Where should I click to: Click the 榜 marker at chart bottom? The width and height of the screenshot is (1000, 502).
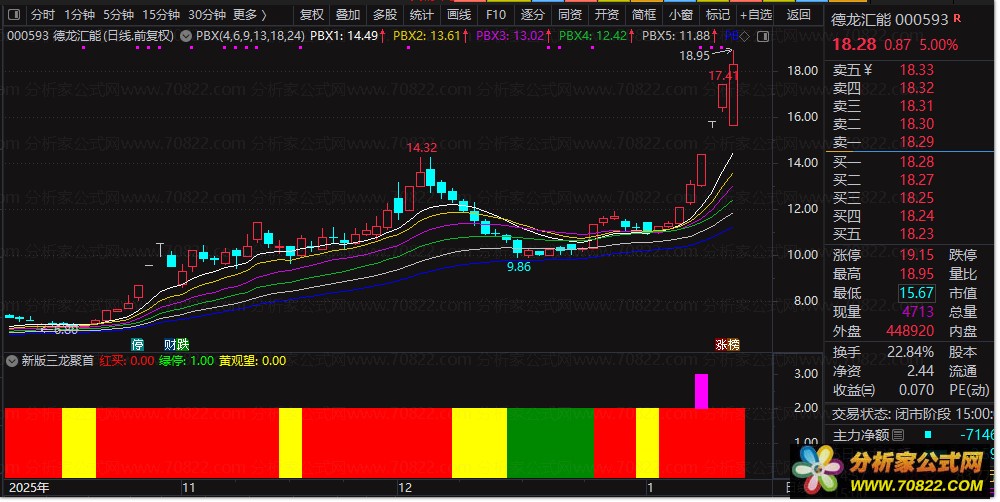tap(733, 345)
